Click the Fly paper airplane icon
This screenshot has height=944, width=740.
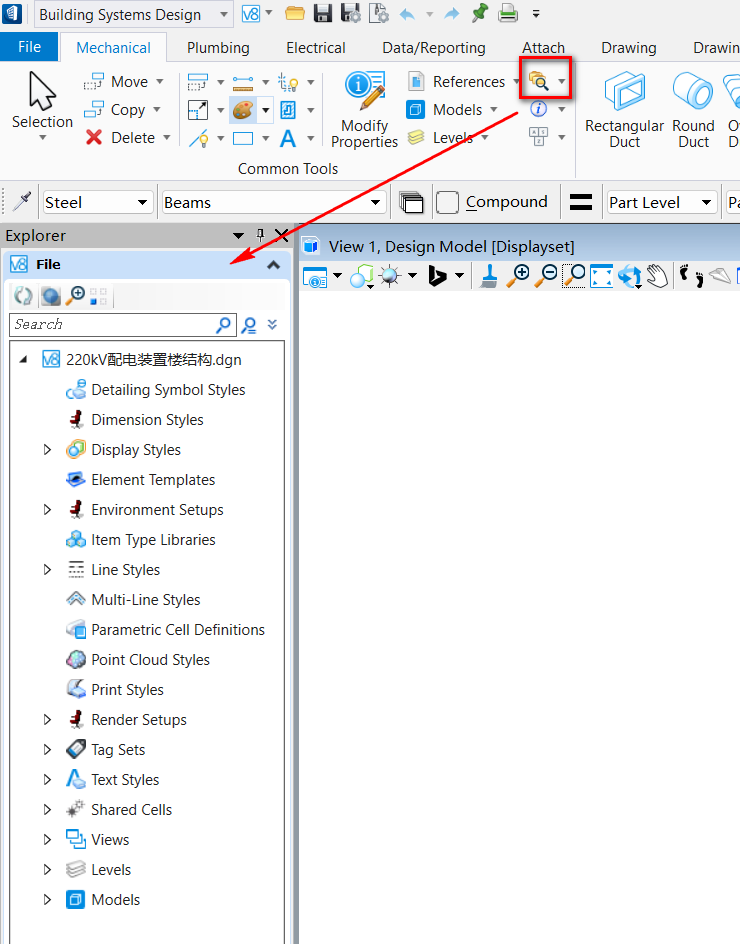tap(720, 276)
